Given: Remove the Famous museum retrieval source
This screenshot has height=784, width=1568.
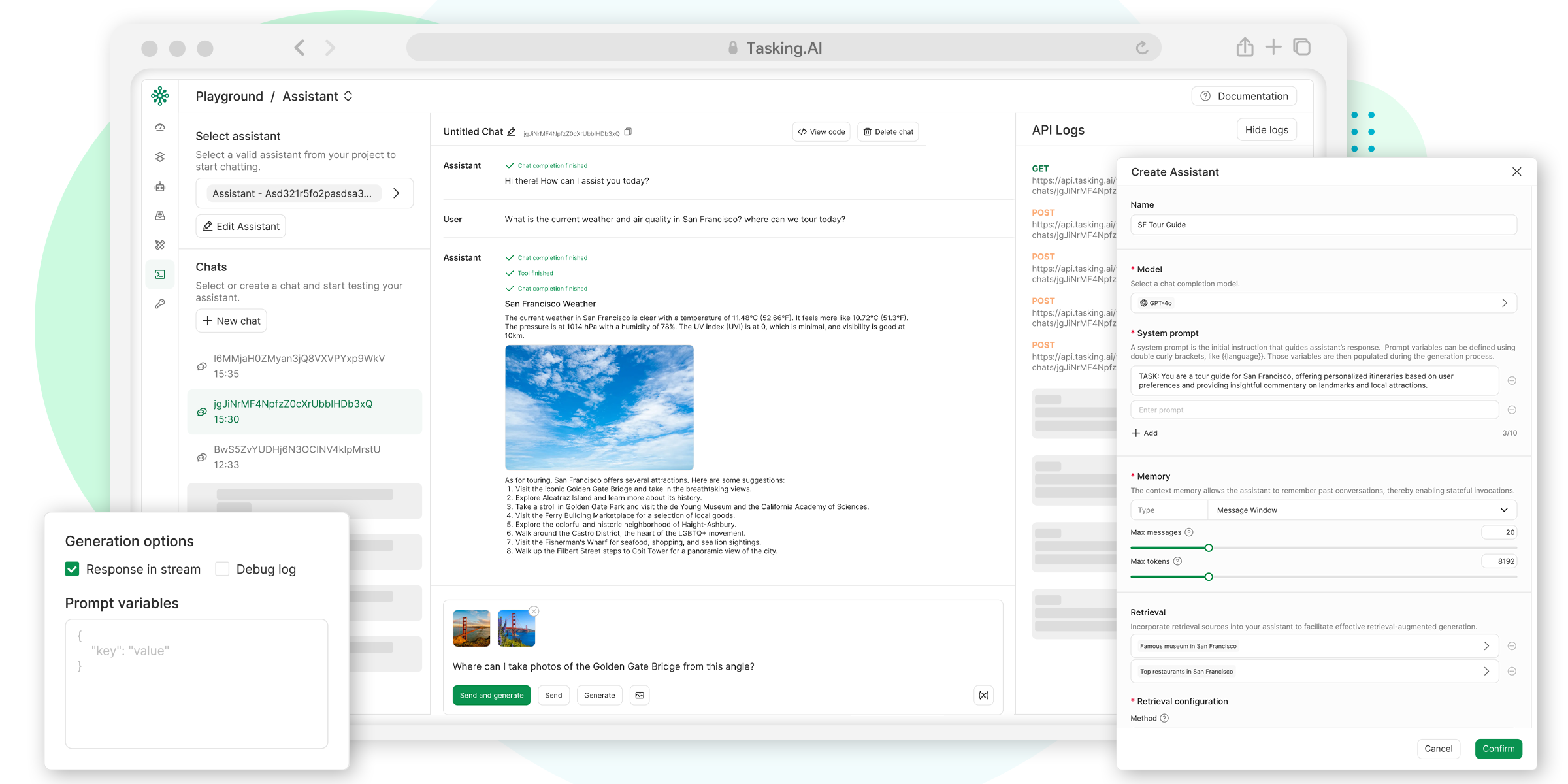Looking at the screenshot, I should 1512,646.
